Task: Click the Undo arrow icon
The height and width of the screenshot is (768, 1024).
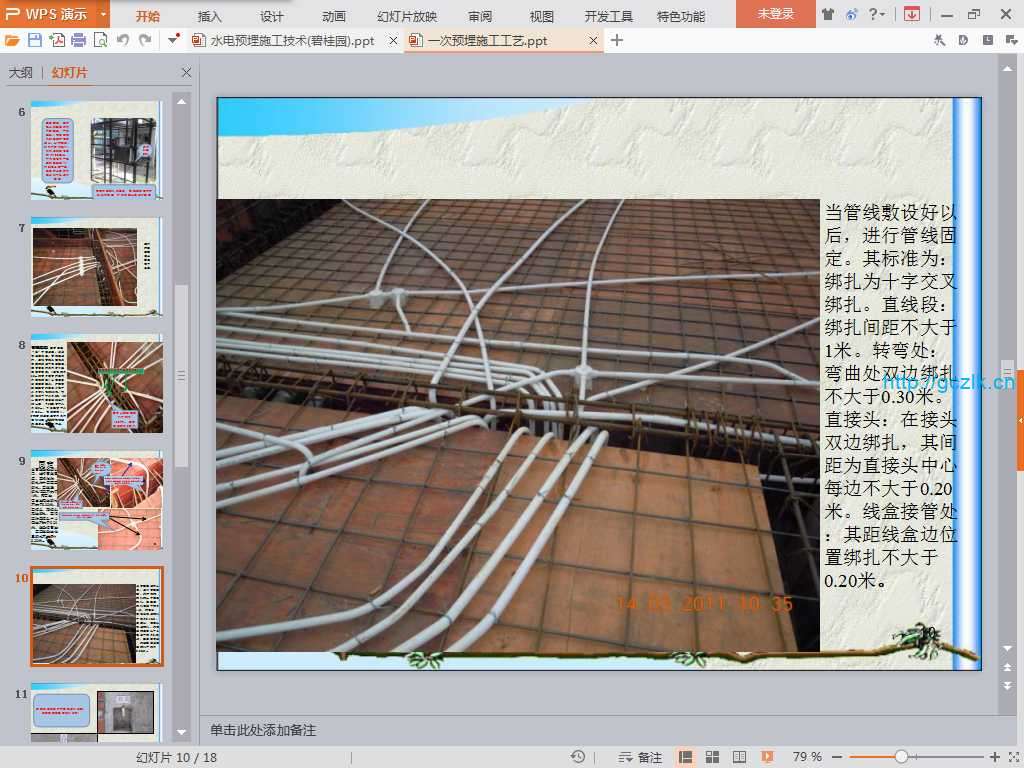Action: (x=122, y=40)
